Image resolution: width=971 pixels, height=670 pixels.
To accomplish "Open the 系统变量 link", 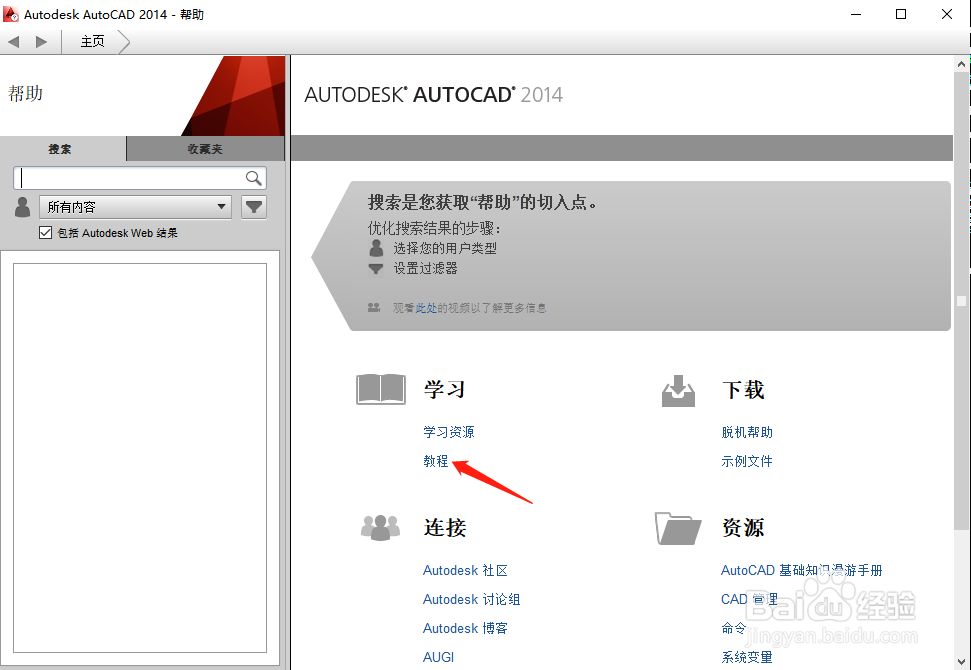I will coord(747,658).
